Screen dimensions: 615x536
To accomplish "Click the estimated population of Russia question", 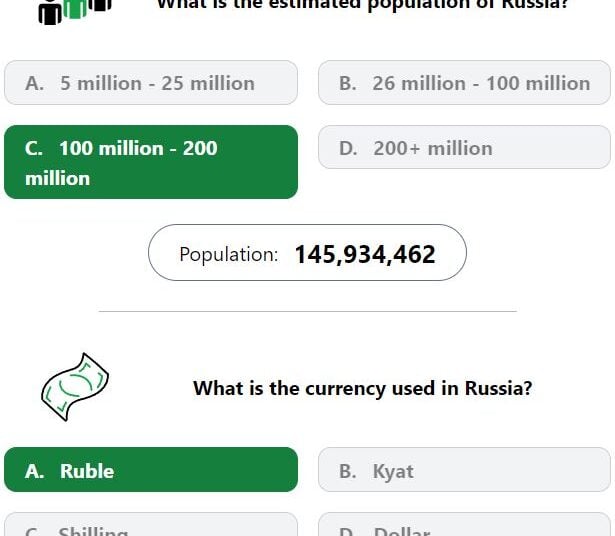I will [x=362, y=5].
